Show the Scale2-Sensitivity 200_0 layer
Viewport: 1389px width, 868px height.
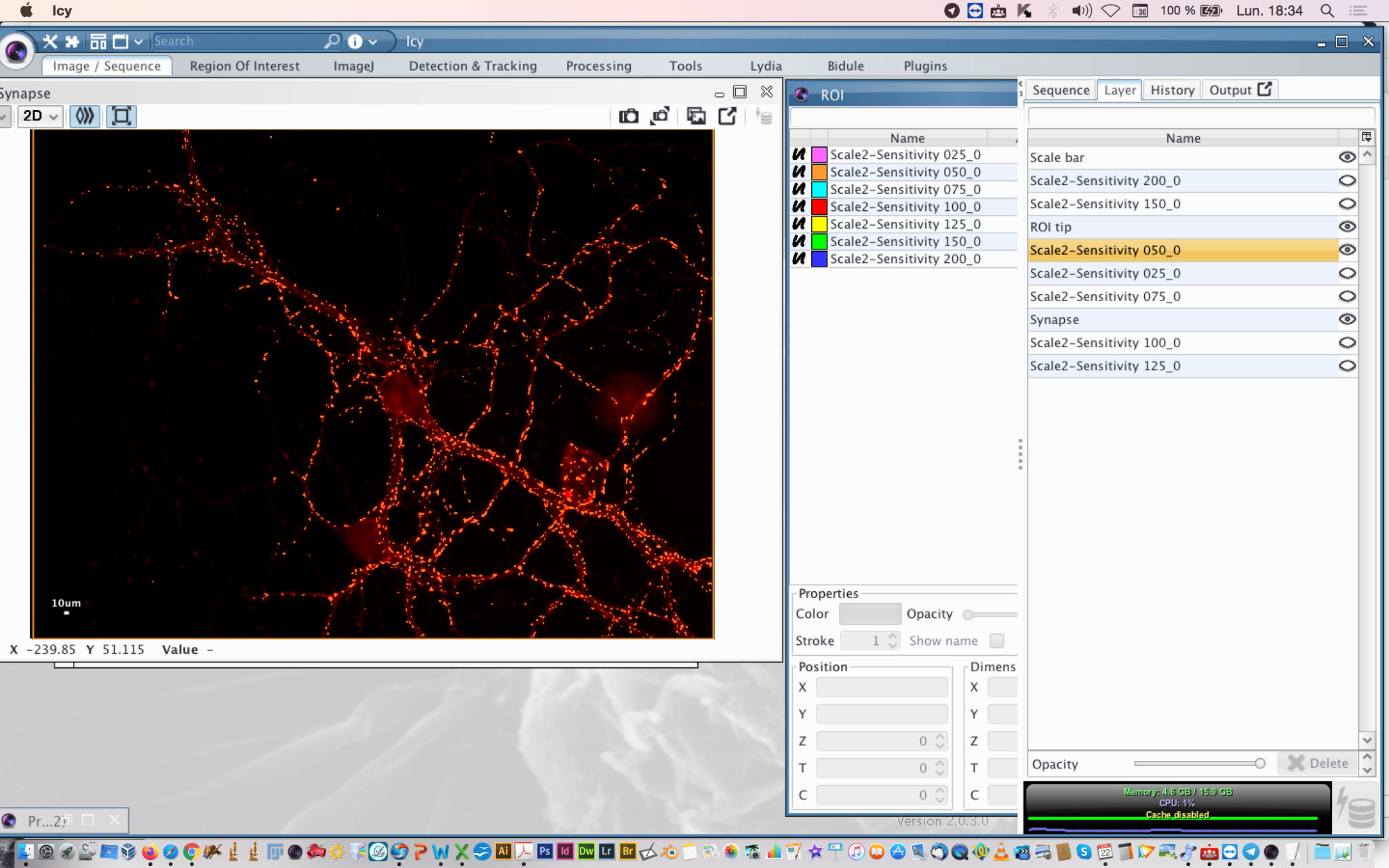[1346, 180]
